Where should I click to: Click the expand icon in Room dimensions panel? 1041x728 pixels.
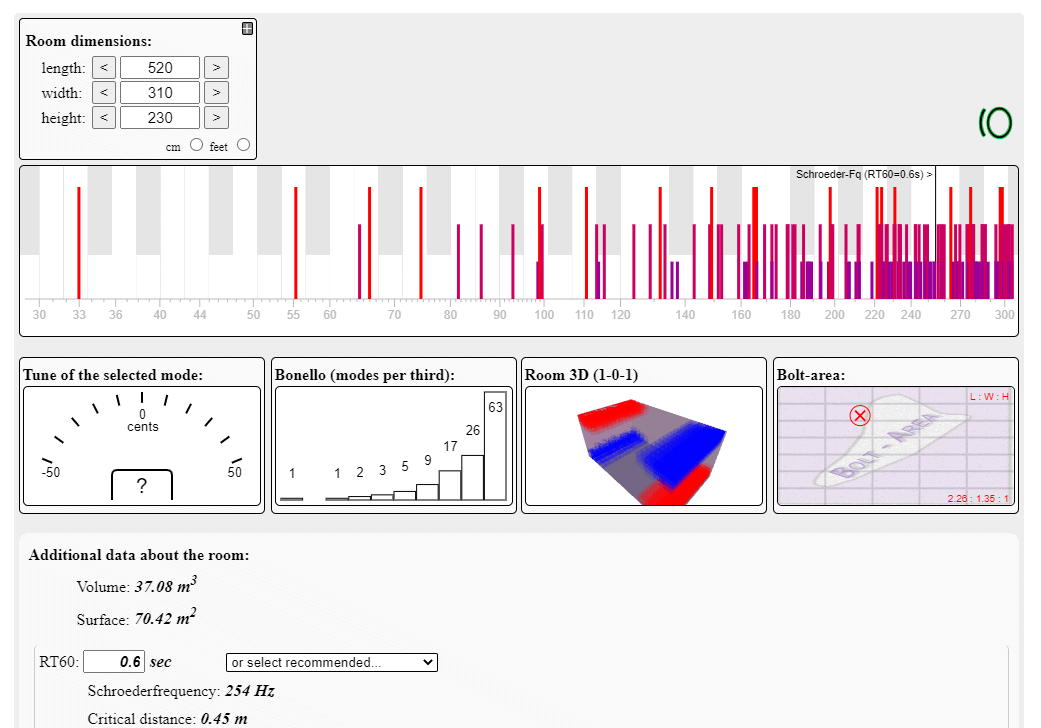[247, 28]
